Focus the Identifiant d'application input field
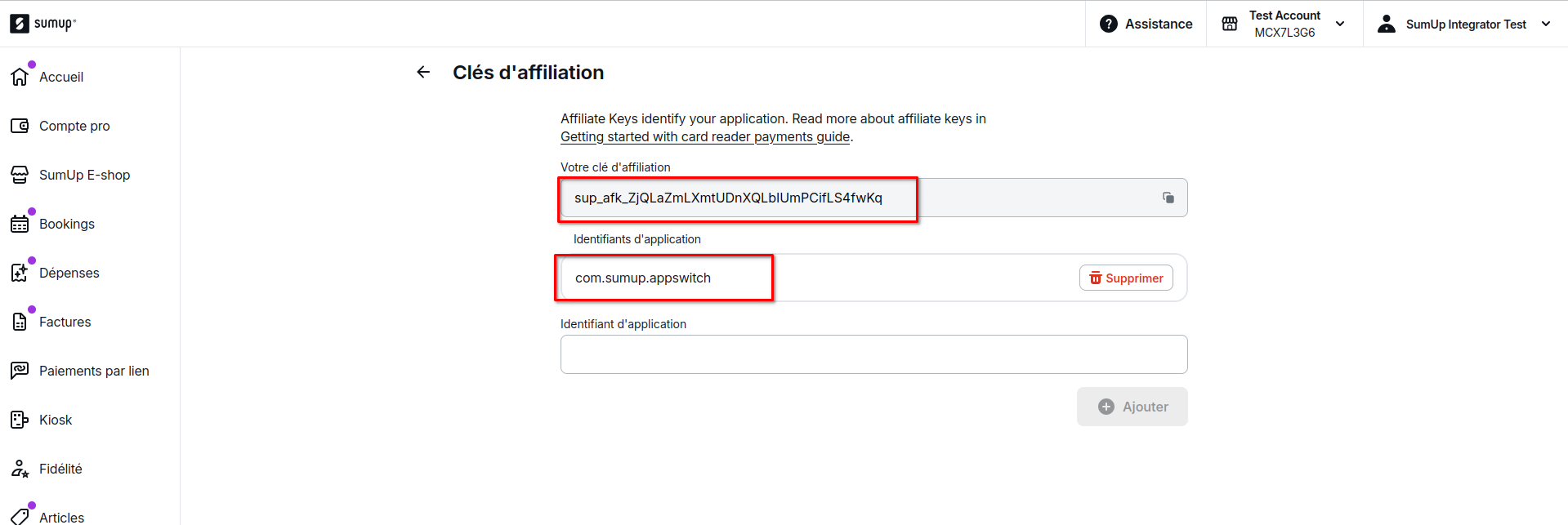1568x525 pixels. 873,354
